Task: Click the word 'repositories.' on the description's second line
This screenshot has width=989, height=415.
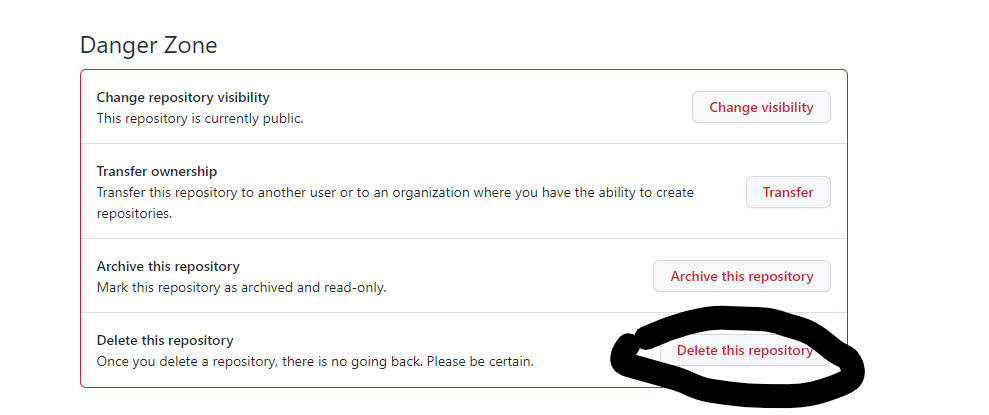Action: click(135, 213)
